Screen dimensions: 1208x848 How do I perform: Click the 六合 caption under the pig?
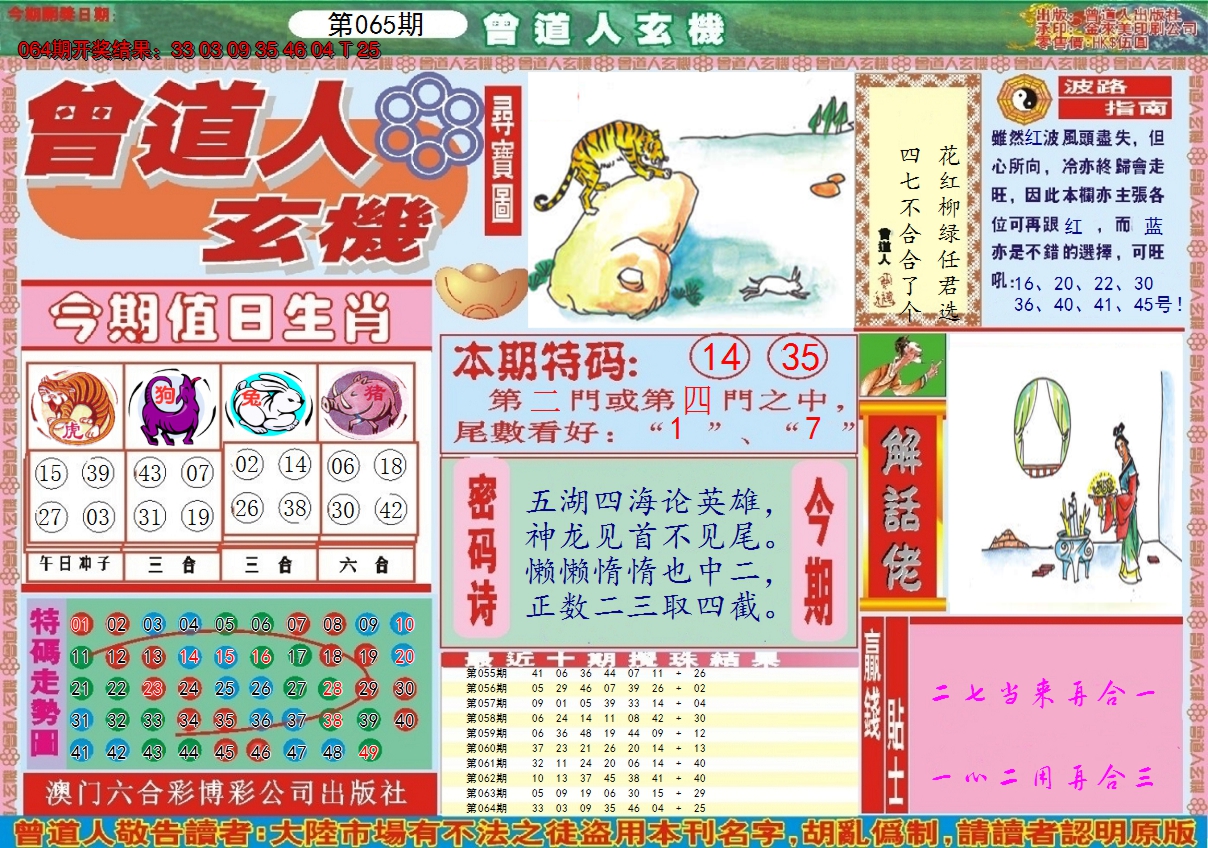point(366,565)
